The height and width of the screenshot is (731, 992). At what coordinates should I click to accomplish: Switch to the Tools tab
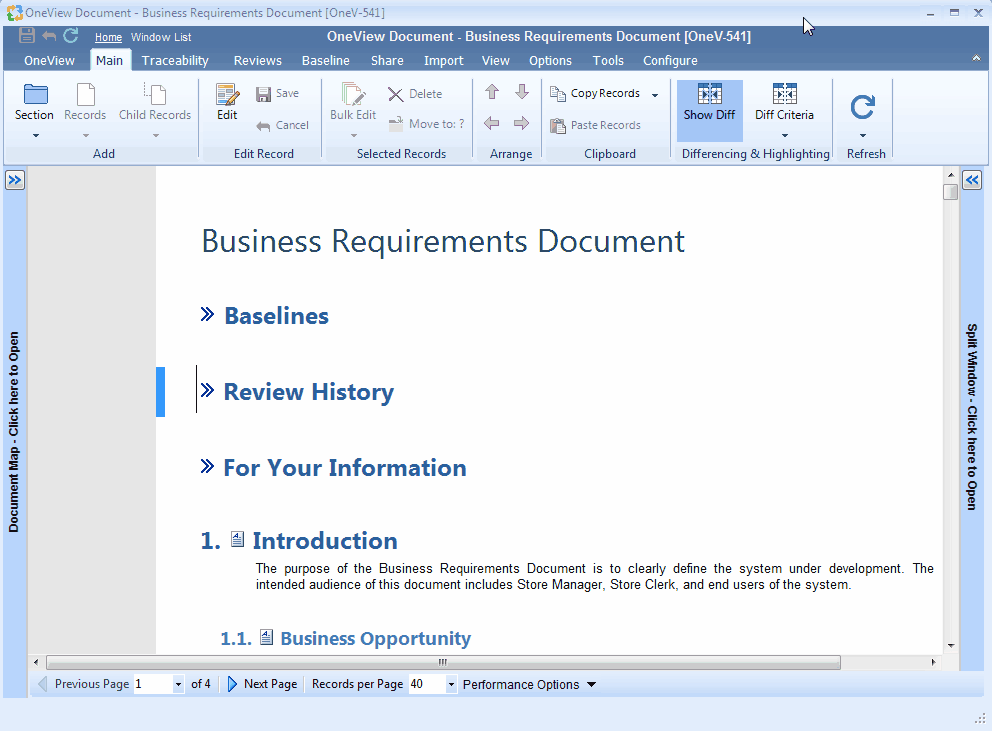[x=608, y=60]
